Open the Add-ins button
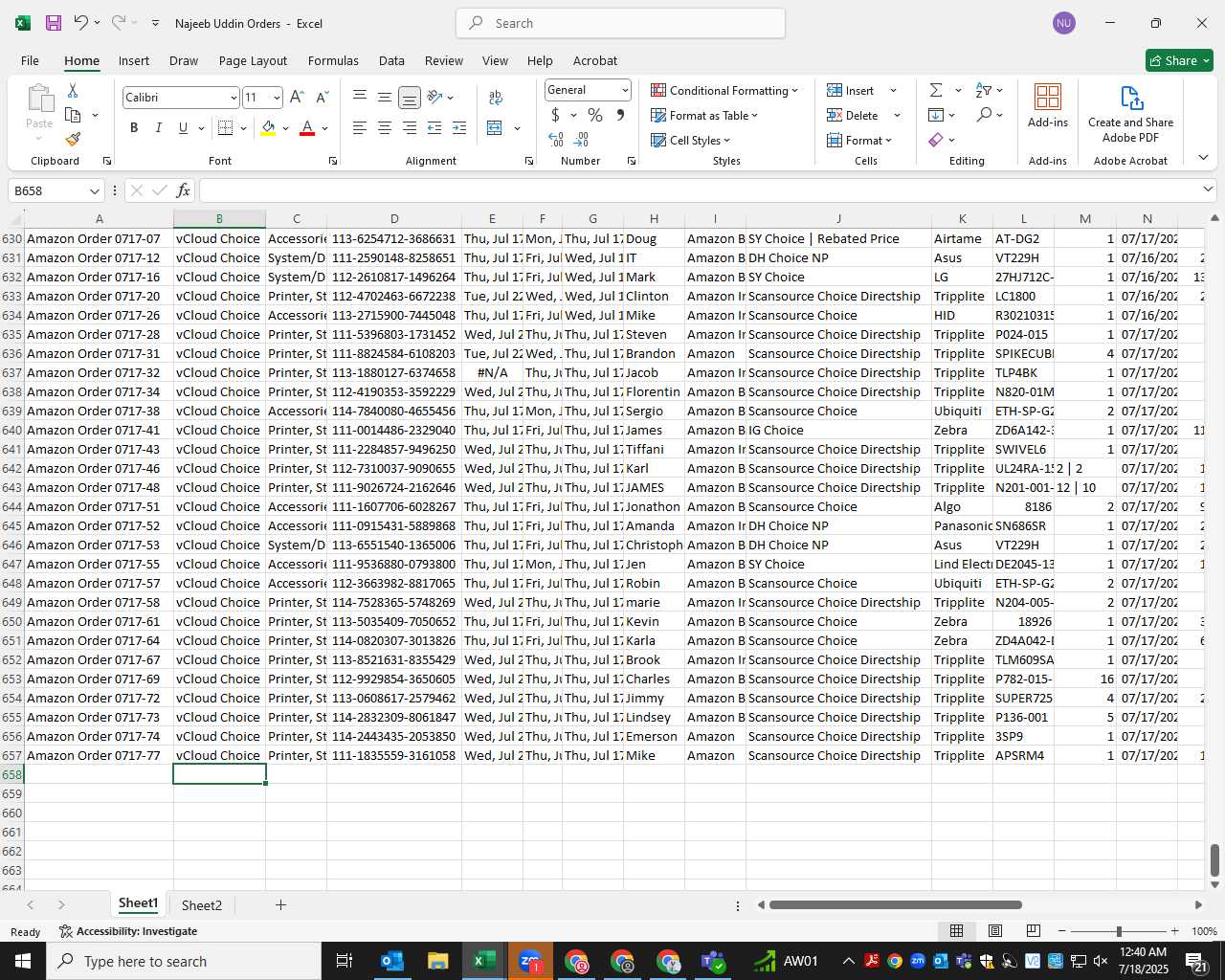The width and height of the screenshot is (1225, 980). click(1048, 105)
